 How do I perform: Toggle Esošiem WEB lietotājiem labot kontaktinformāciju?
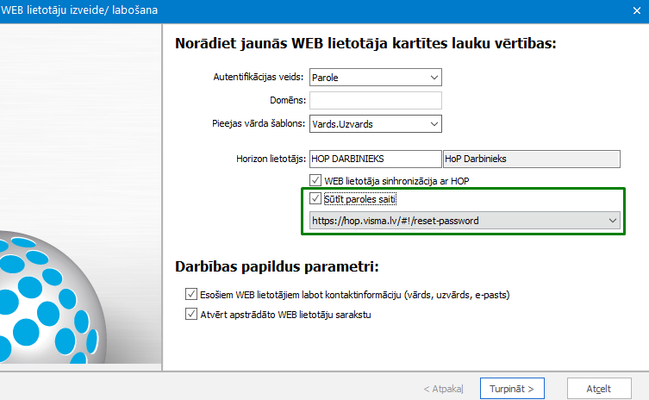click(191, 294)
